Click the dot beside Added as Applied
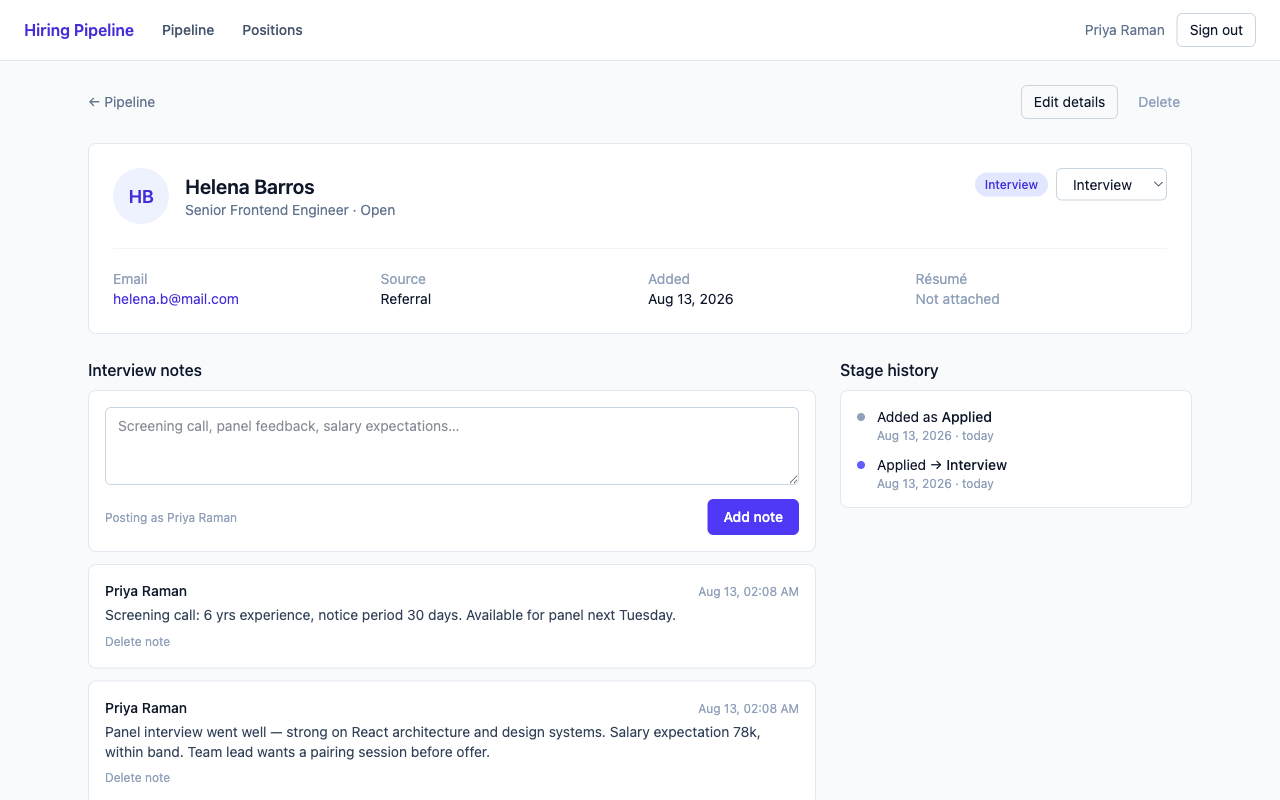 [x=861, y=417]
